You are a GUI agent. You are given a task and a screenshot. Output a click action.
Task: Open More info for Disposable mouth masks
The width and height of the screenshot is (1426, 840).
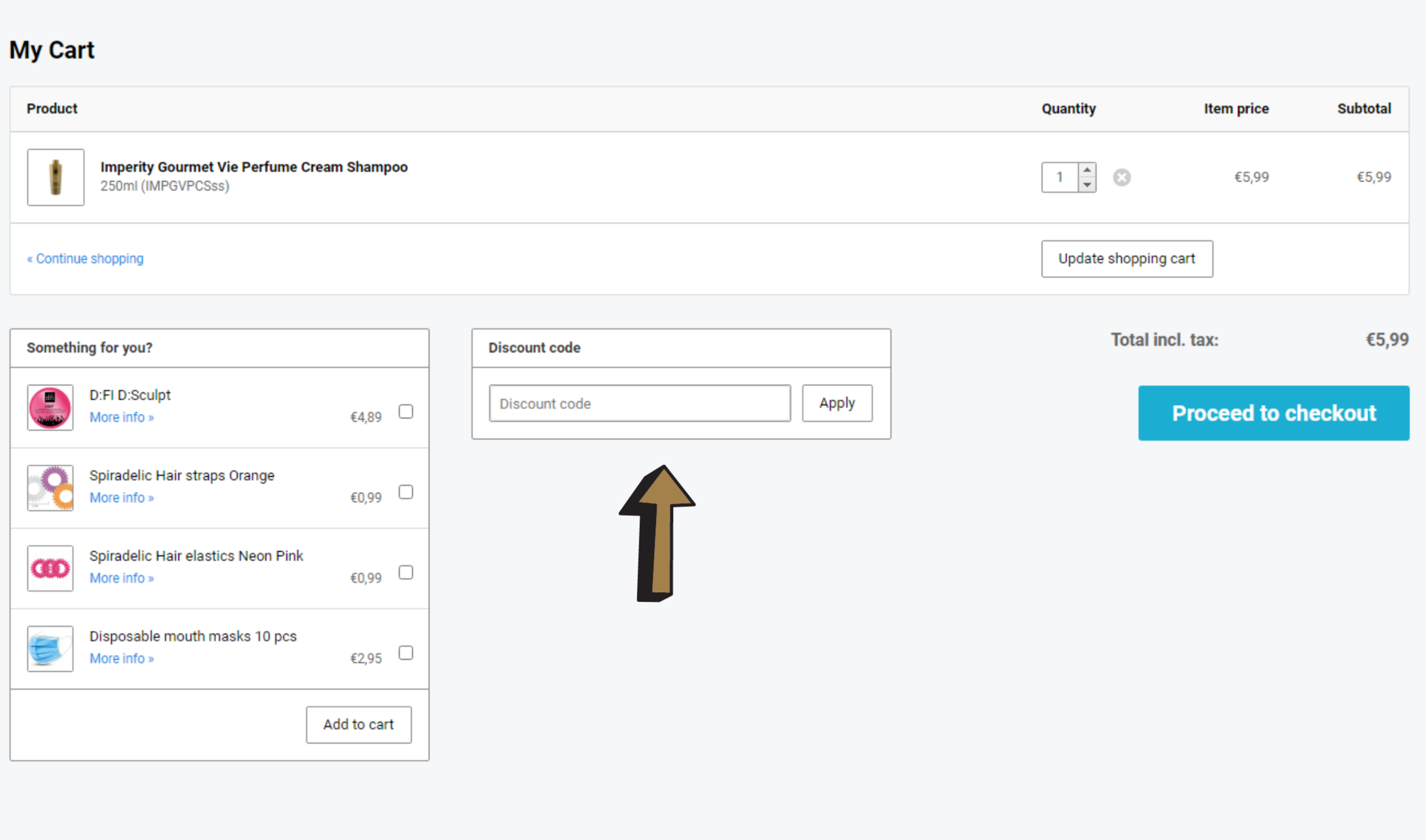click(x=121, y=658)
